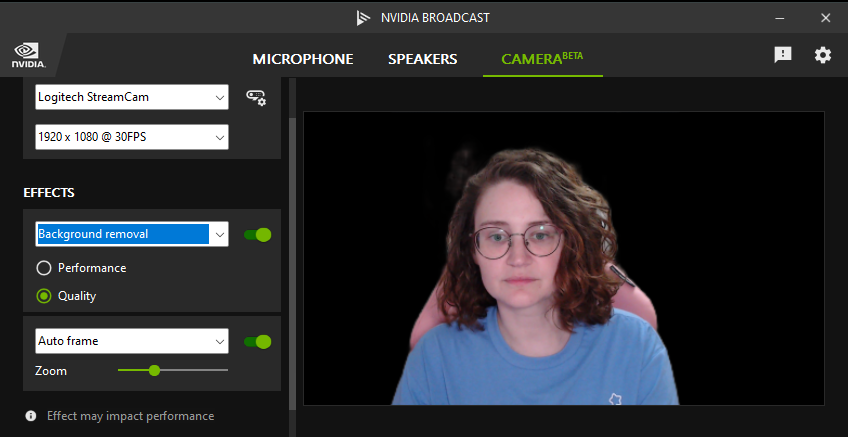Click the left panel vertical scrollbar
848x437 pixels.
pyautogui.click(x=293, y=263)
